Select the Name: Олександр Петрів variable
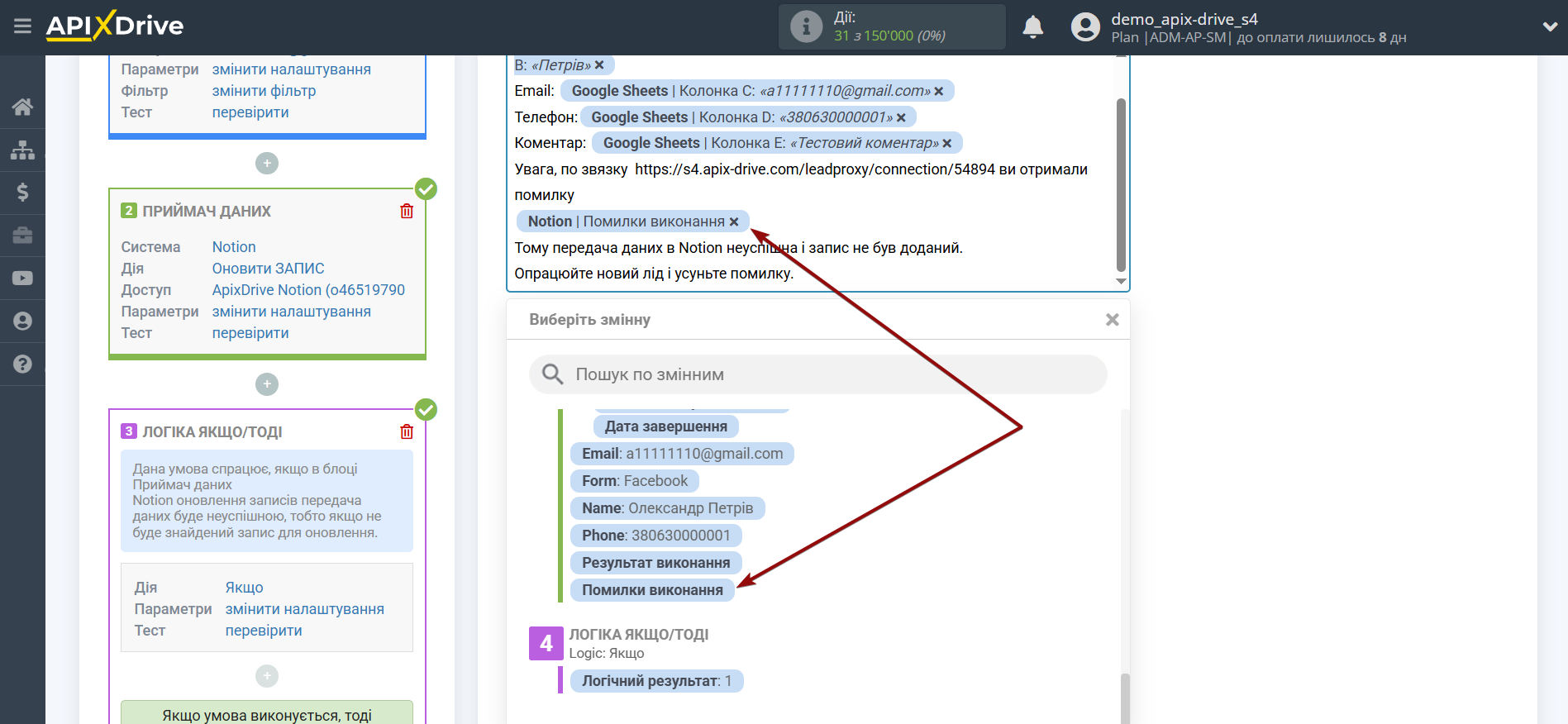The image size is (1568, 724). [668, 508]
